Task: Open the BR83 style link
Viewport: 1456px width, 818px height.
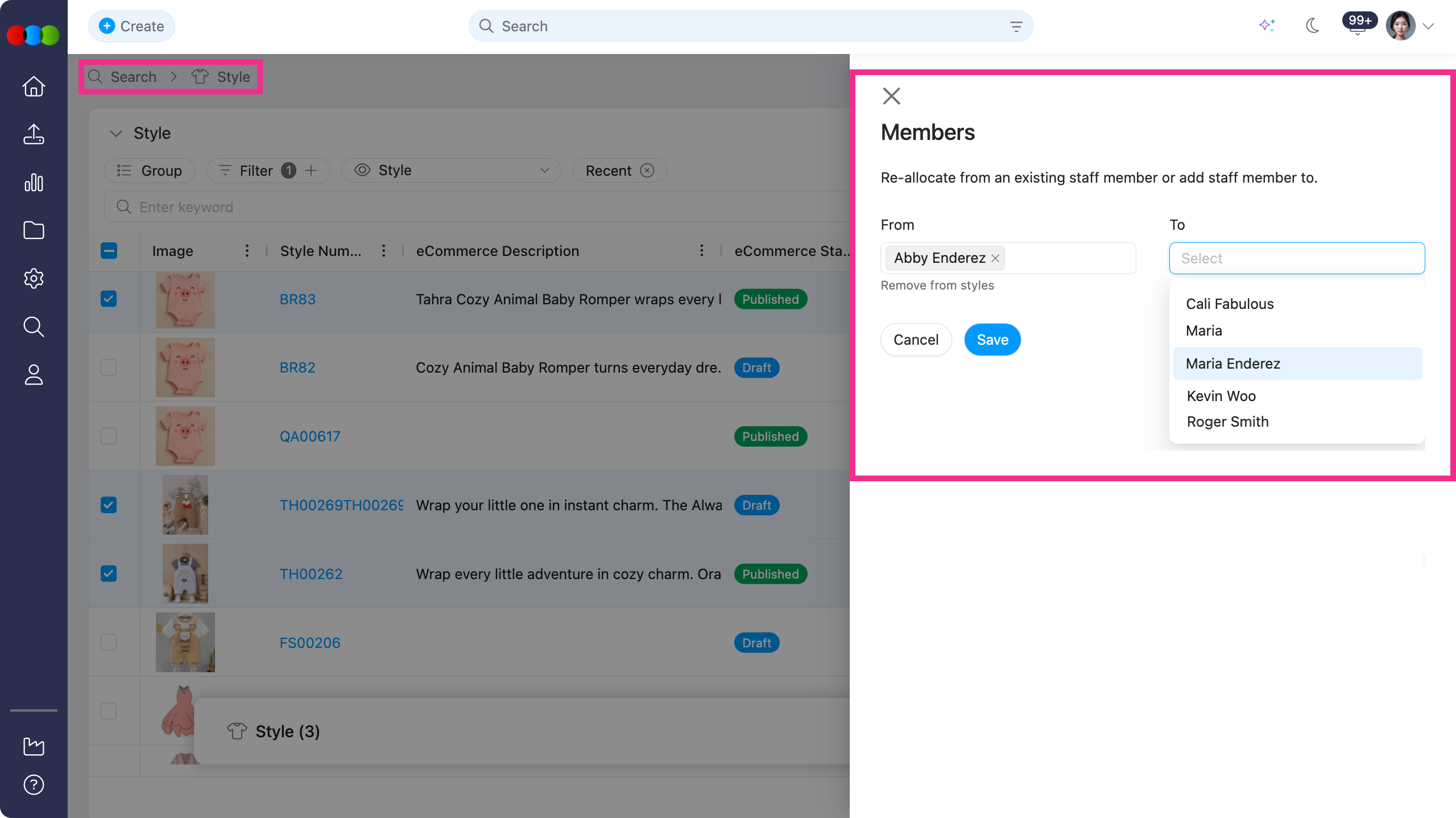Action: (x=297, y=299)
